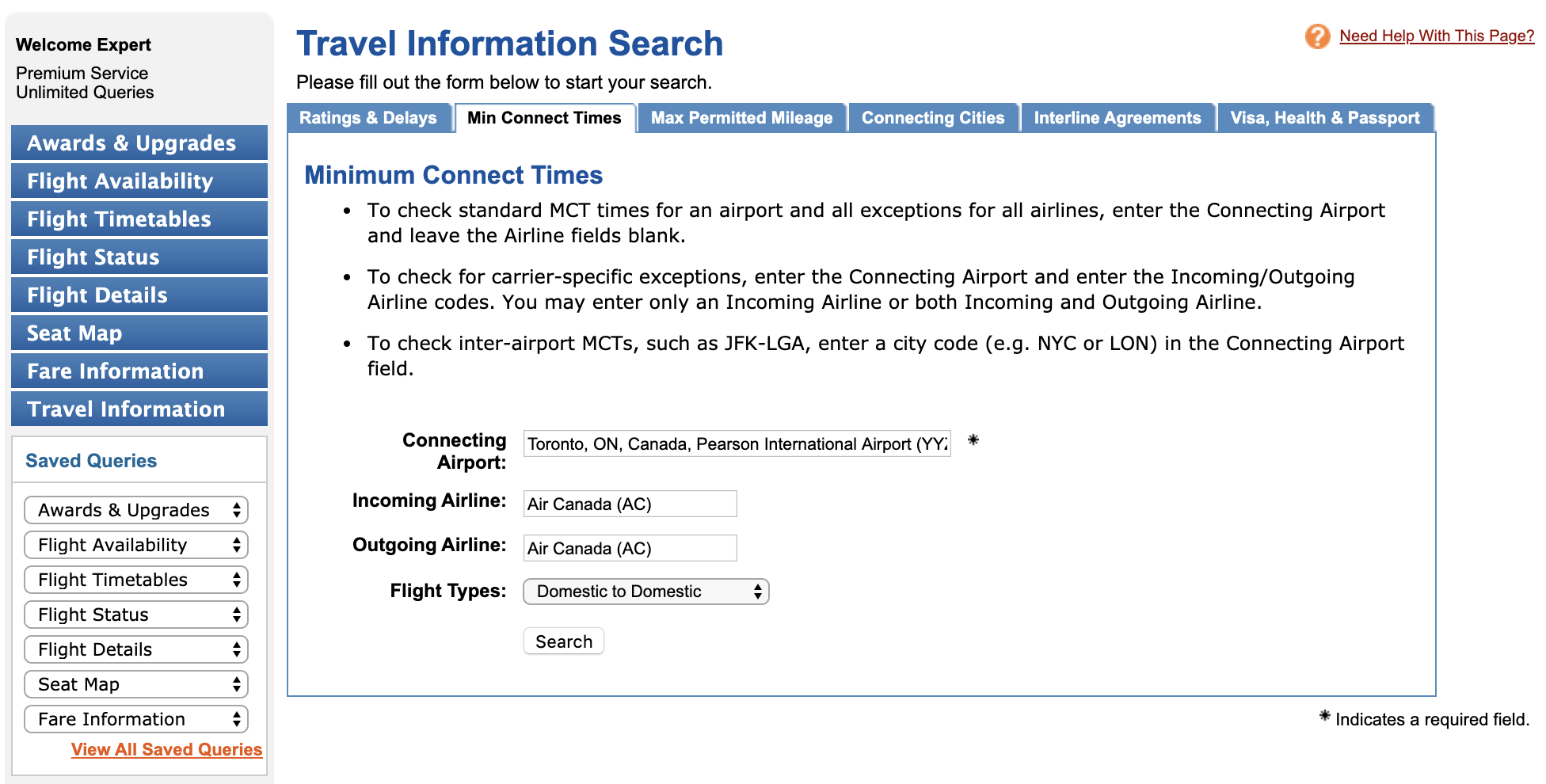The image size is (1546, 784).
Task: Switch to the Ratings & Delays tab
Action: click(x=368, y=118)
